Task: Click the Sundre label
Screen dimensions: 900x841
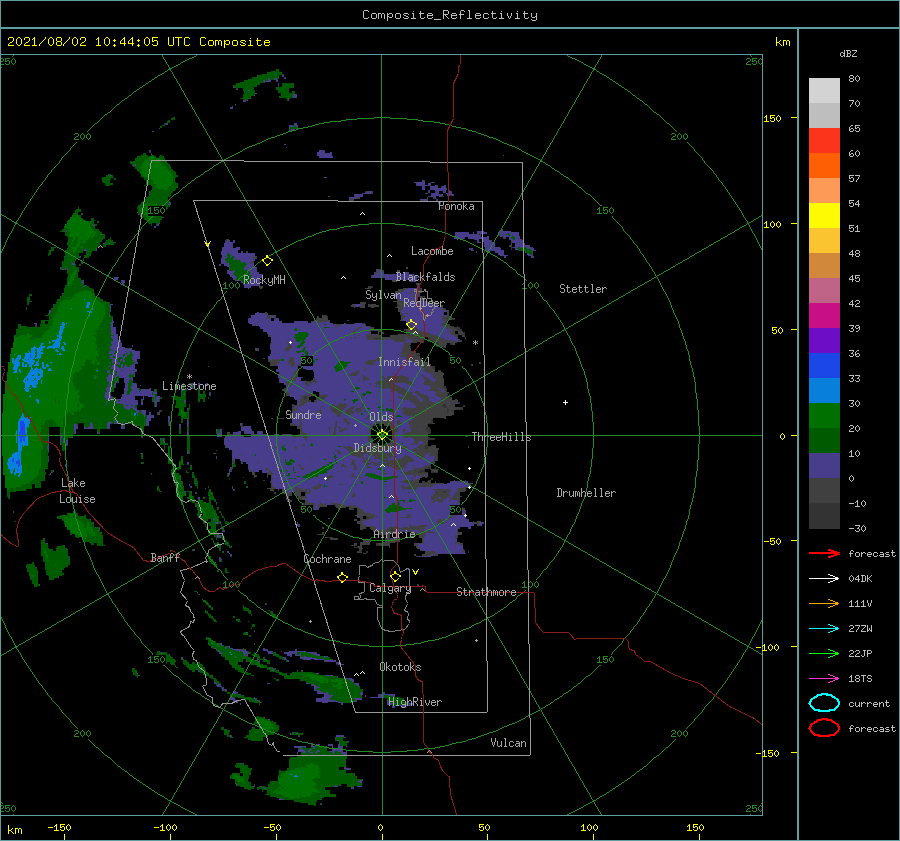Action: tap(303, 414)
